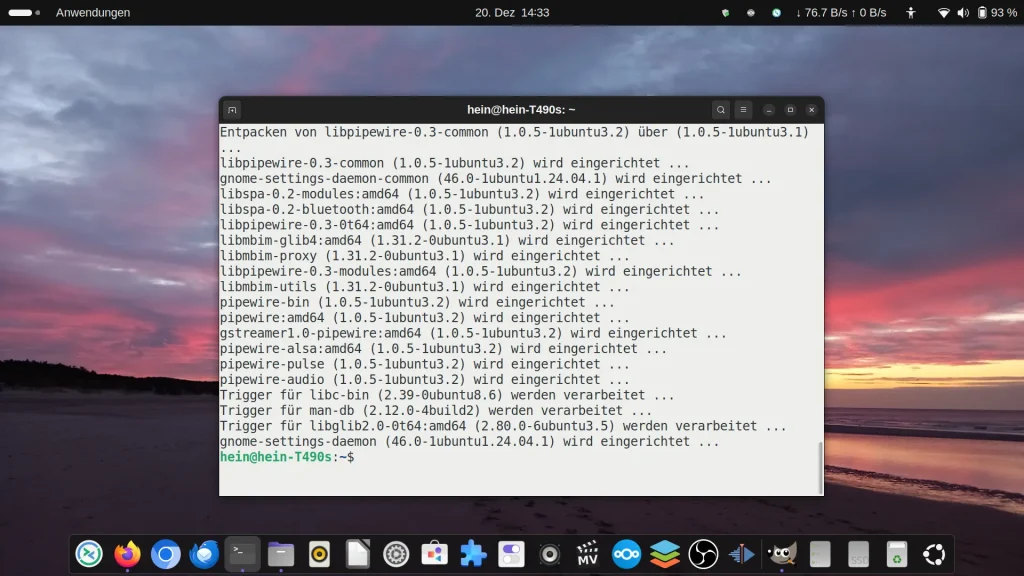This screenshot has width=1024, height=576.
Task: Open system Settings via the gear icon
Action: point(396,553)
